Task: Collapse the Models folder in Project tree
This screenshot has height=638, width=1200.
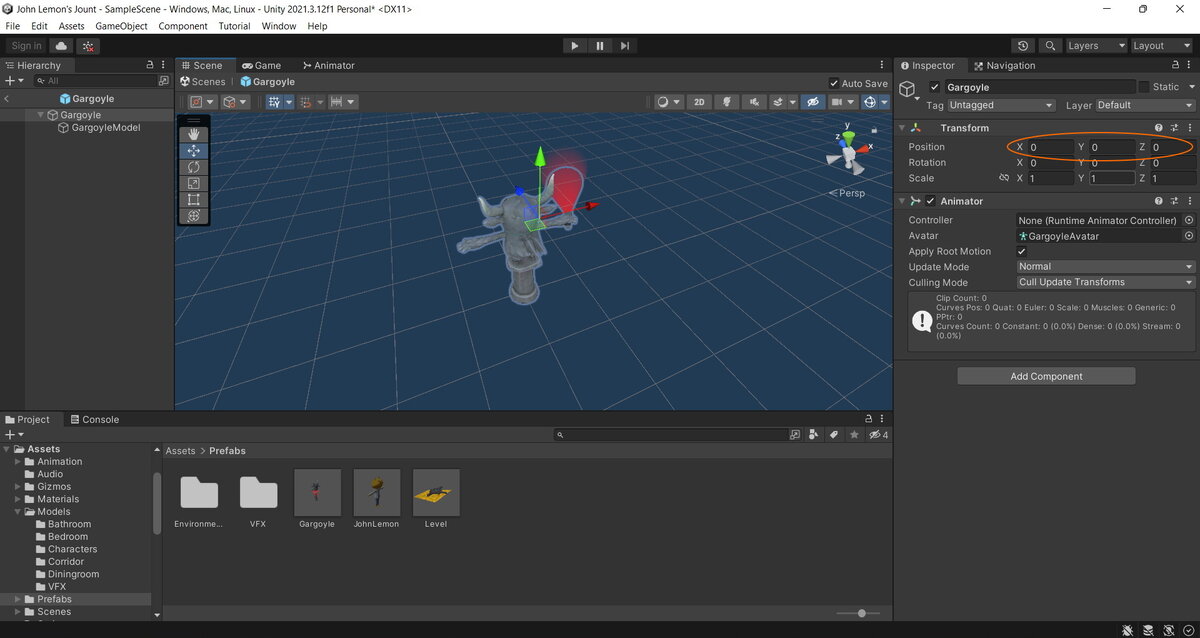Action: (x=18, y=512)
